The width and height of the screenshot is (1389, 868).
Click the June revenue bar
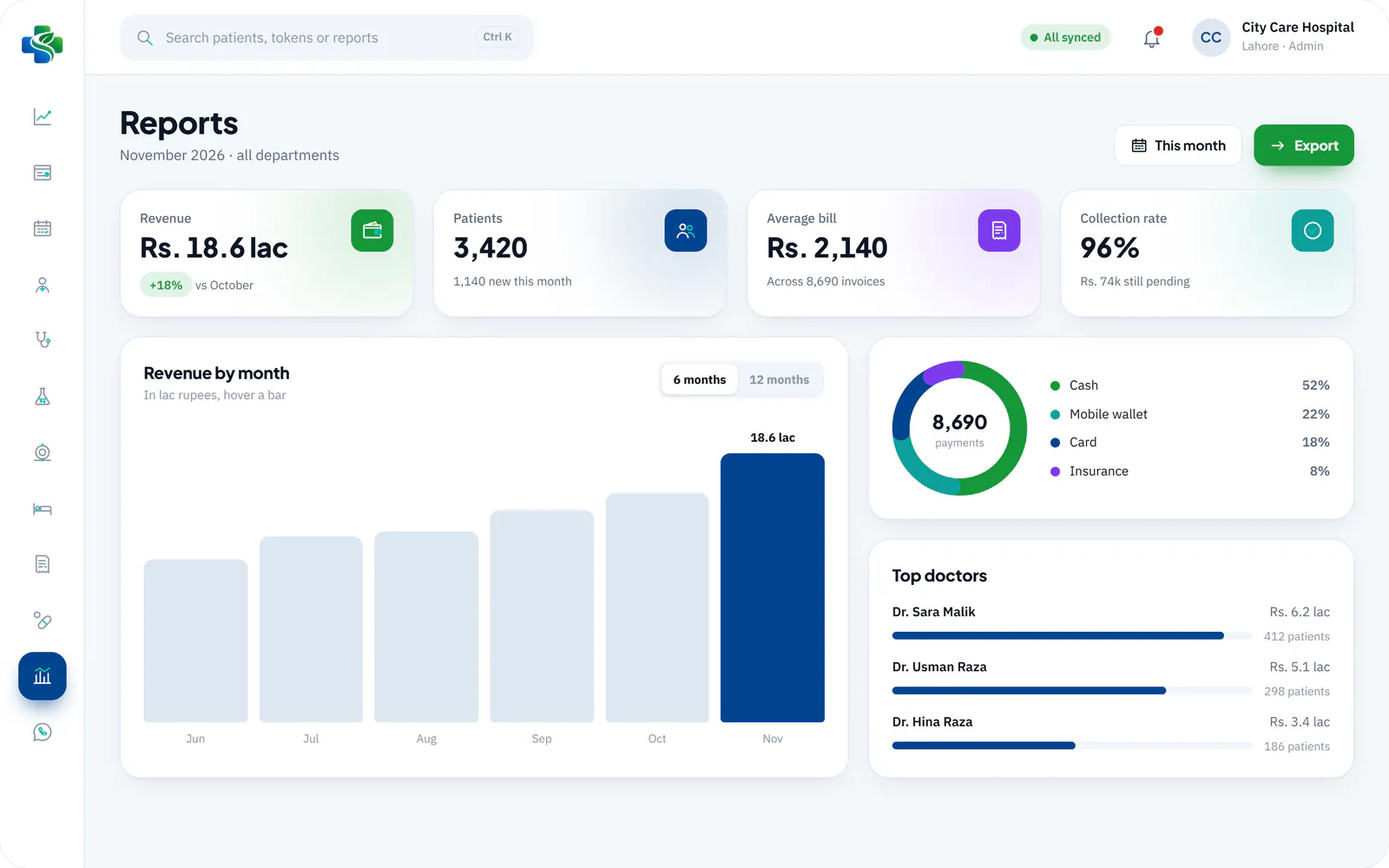coord(195,641)
